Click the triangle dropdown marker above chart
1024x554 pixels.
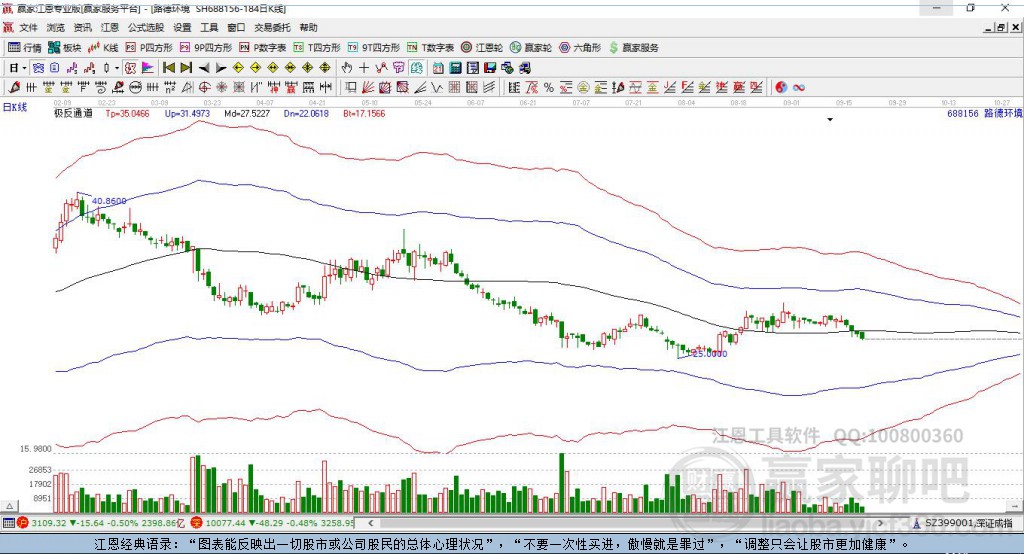830,120
